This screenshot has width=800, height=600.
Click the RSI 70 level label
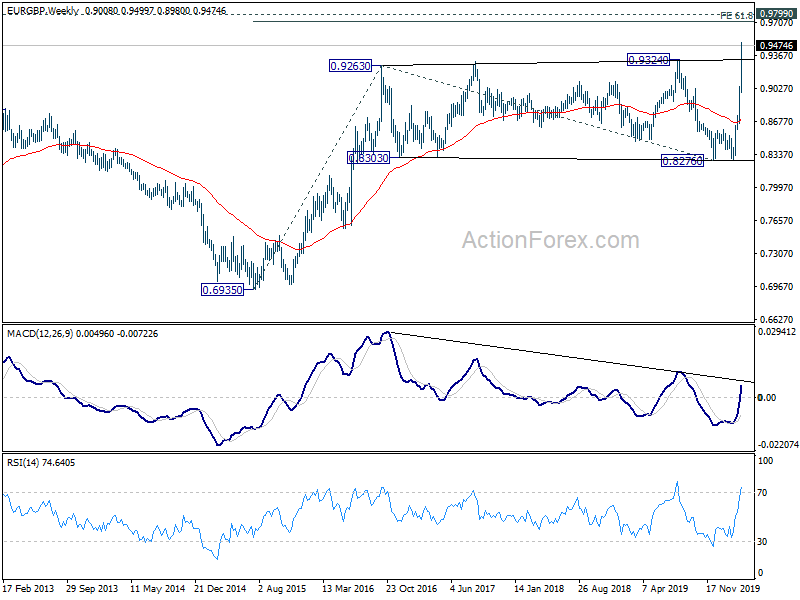pyautogui.click(x=762, y=493)
